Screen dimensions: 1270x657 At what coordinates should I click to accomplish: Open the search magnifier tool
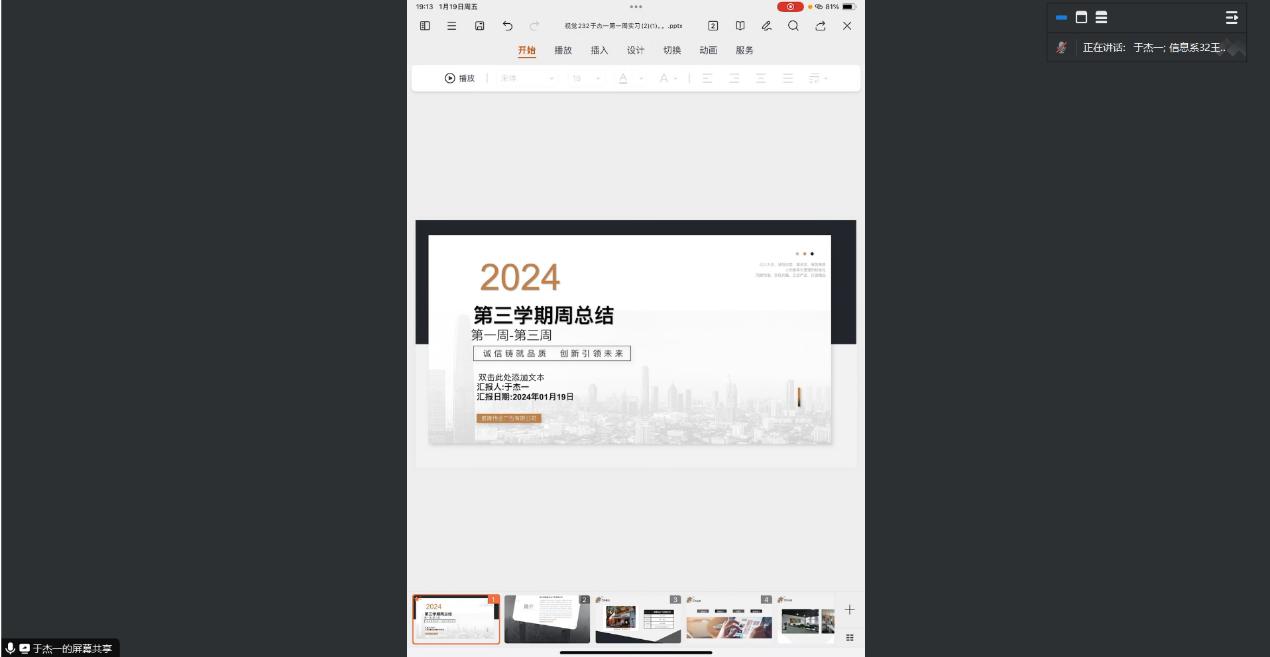[793, 26]
